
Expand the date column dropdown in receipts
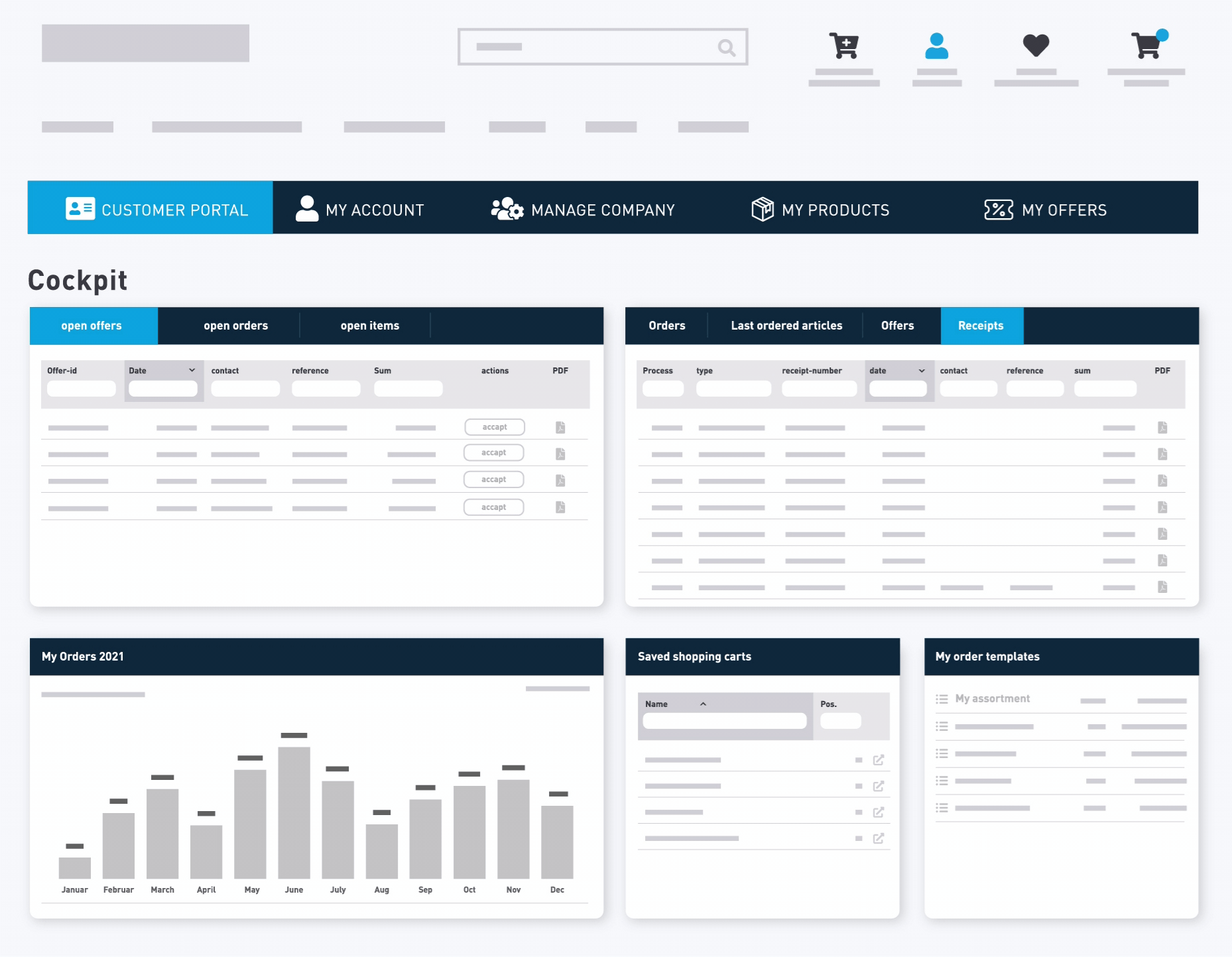coord(921,371)
